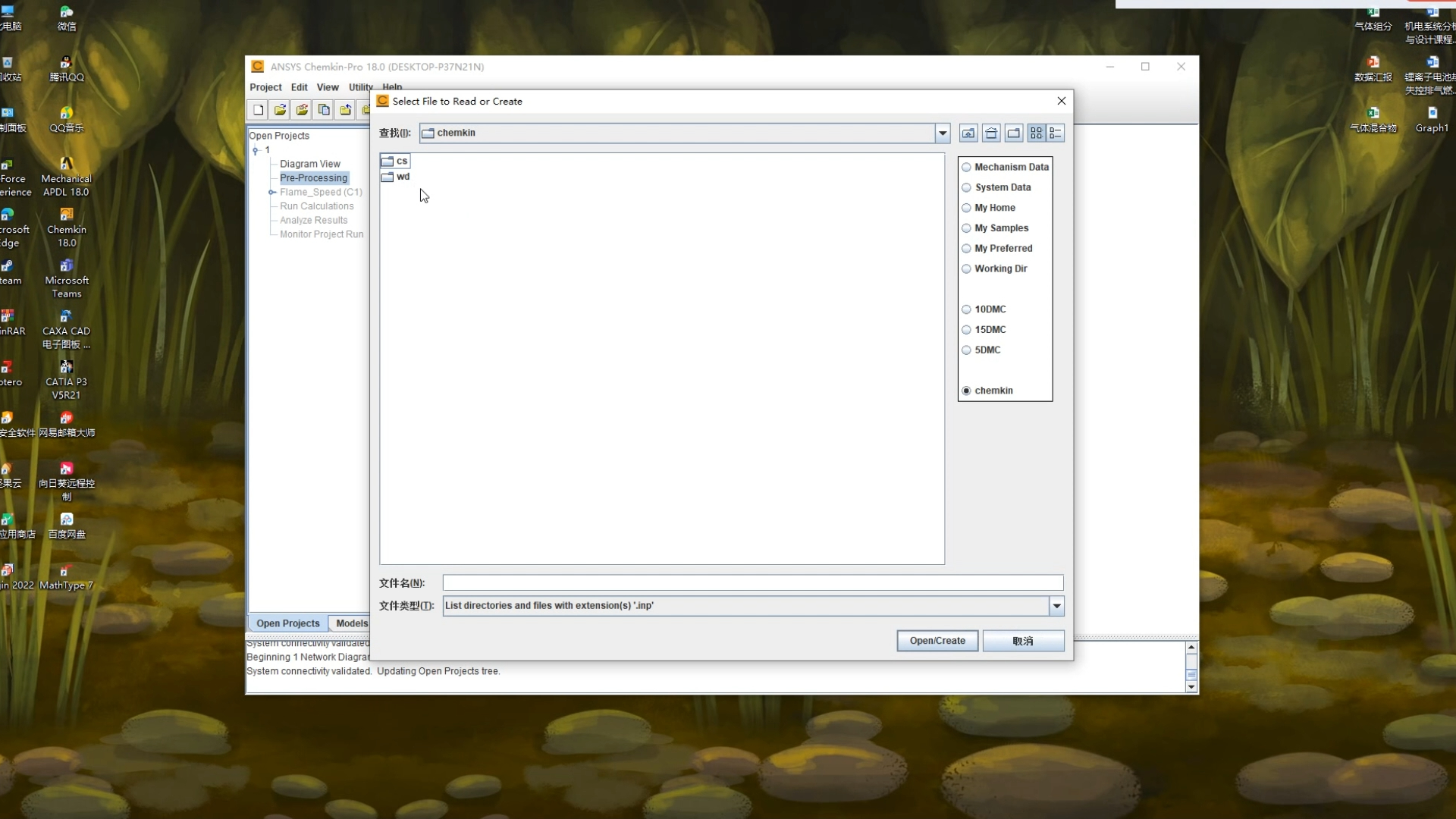Open Microsoft Teams desktop shortcut
Viewport: 1456px width, 819px height.
(x=67, y=279)
